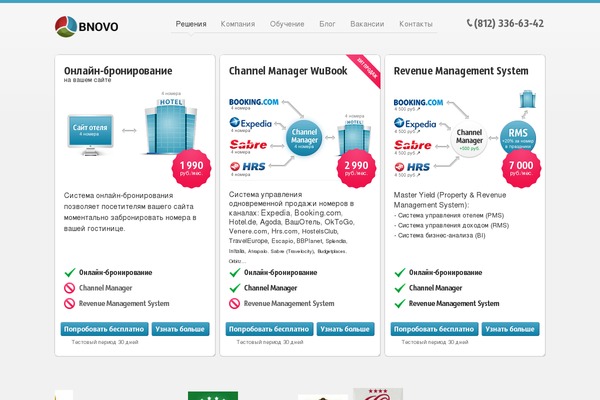Click Booking.com logo in Channel Manager card
The image size is (600, 400).
(x=254, y=102)
